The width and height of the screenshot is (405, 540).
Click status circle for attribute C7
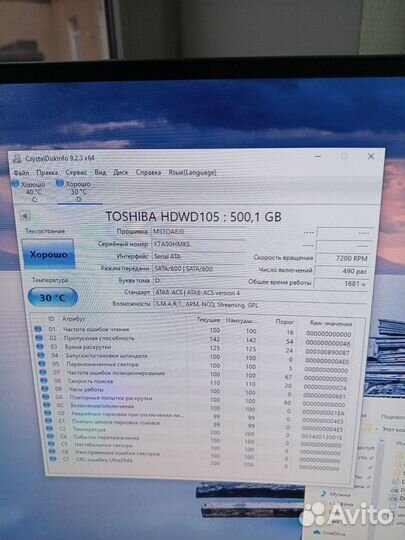click(x=53, y=459)
